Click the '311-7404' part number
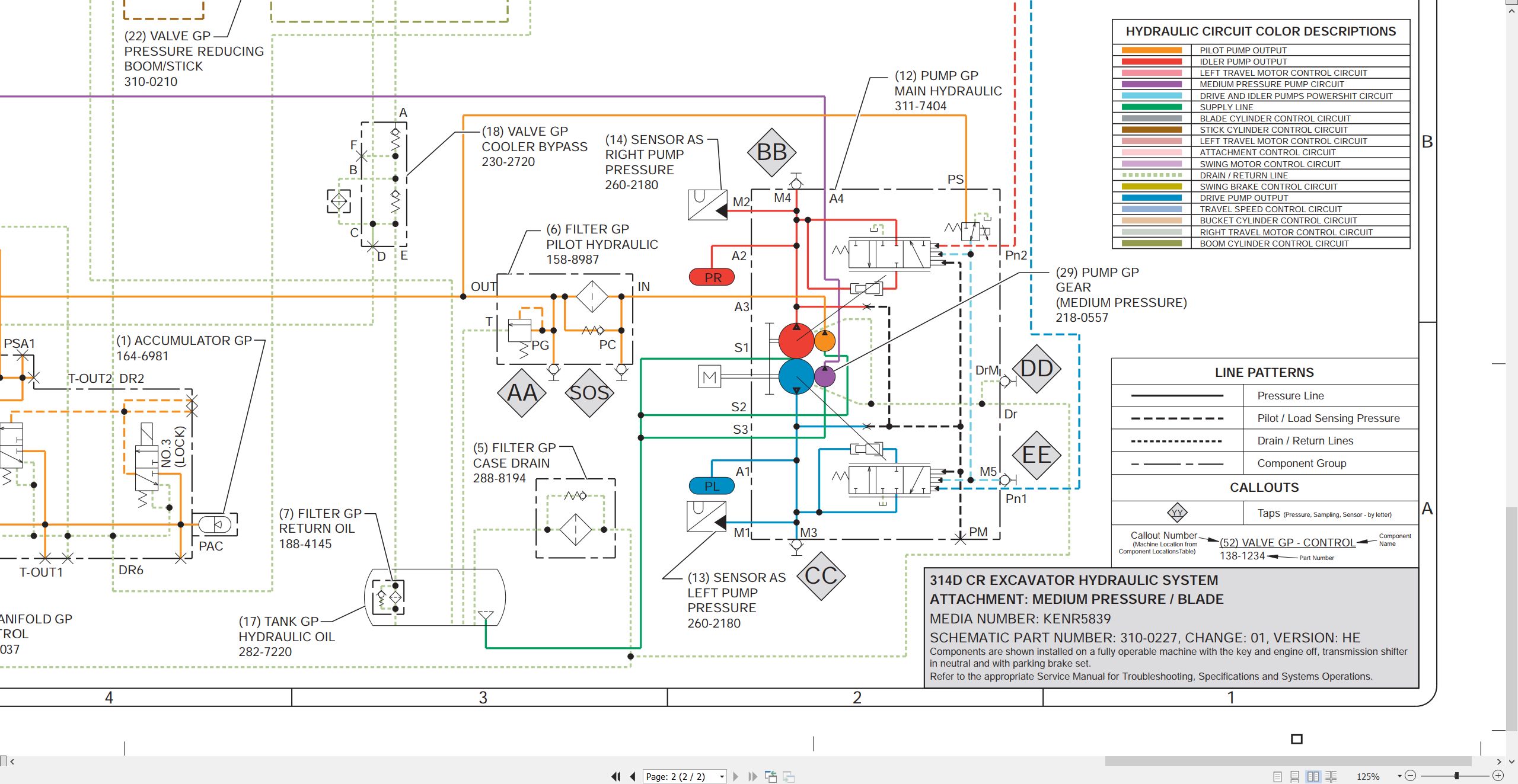Viewport: 1518px width, 784px height. 920,106
